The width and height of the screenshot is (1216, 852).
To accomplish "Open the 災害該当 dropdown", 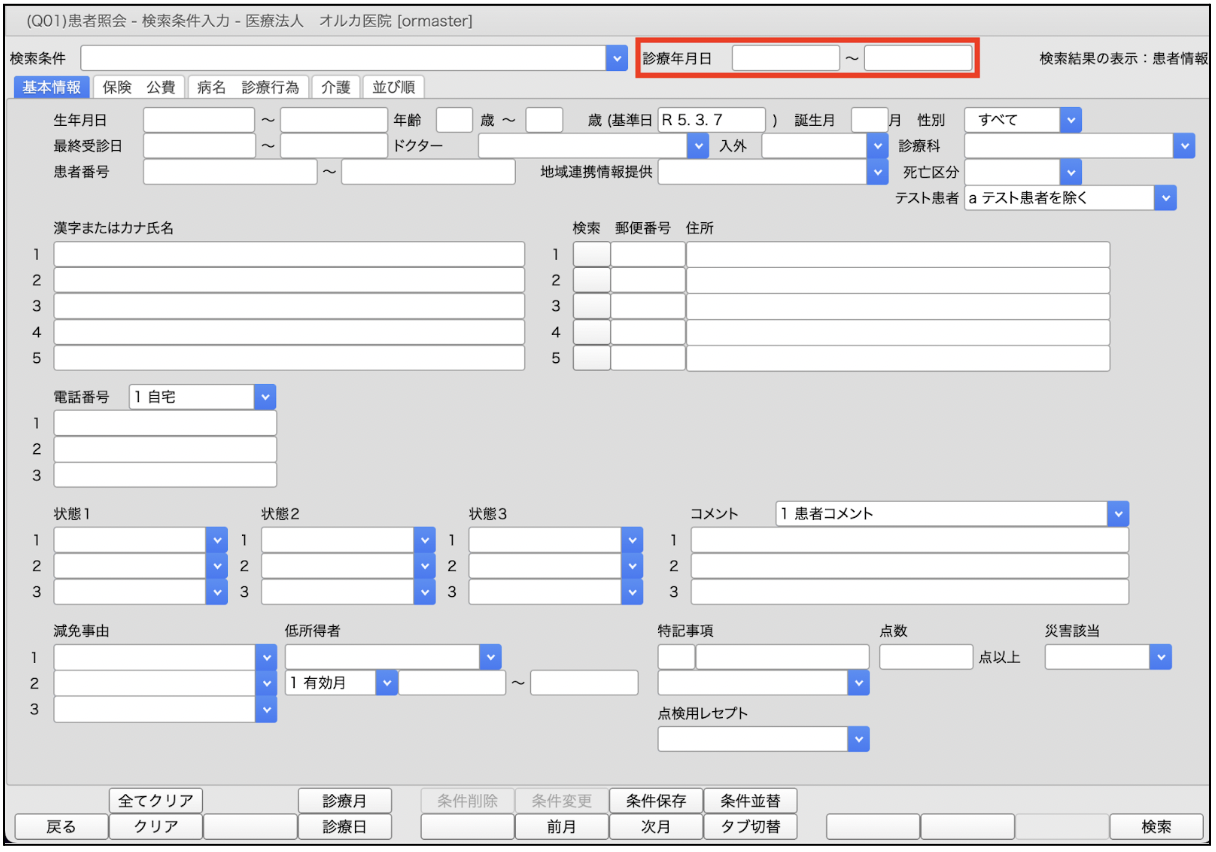I will 1159,657.
